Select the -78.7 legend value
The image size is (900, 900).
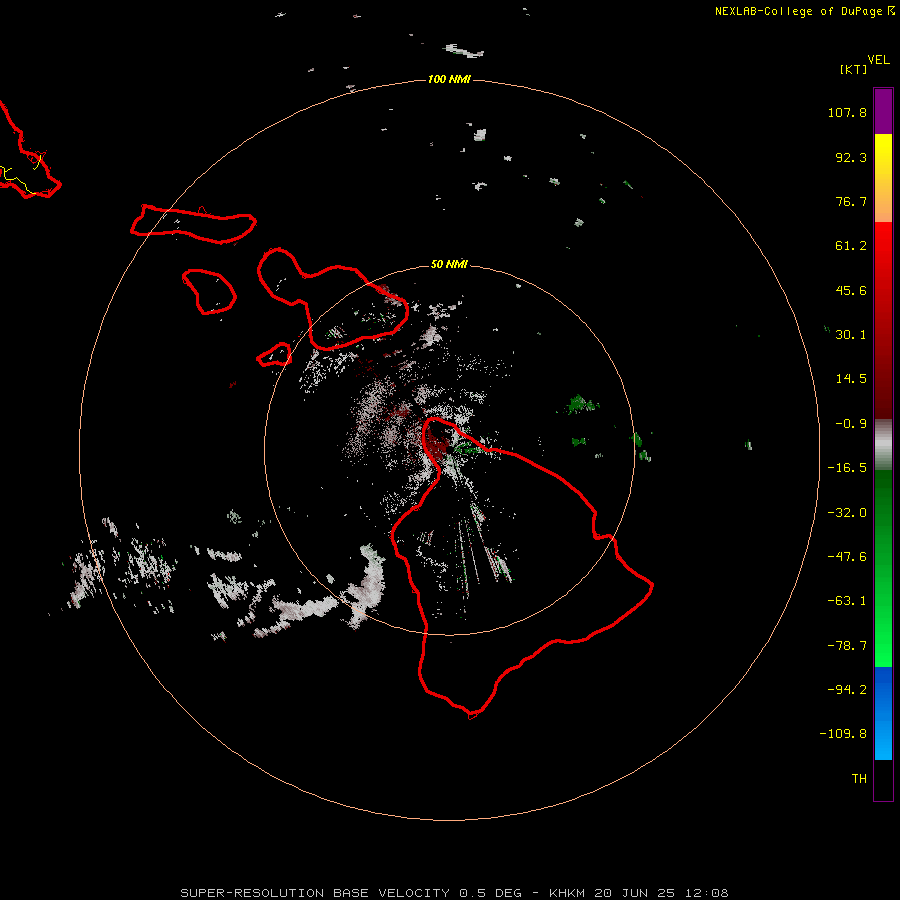tap(847, 646)
